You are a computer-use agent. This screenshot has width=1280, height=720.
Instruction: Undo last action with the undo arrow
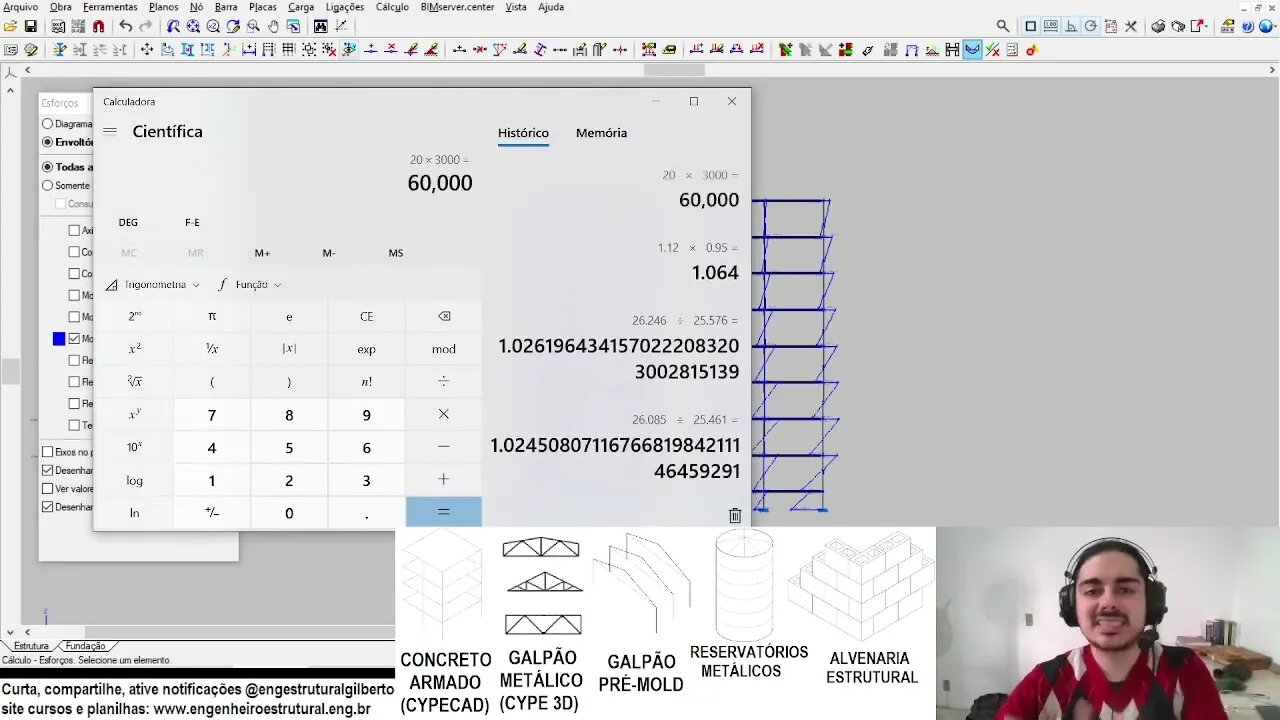pyautogui.click(x=125, y=27)
